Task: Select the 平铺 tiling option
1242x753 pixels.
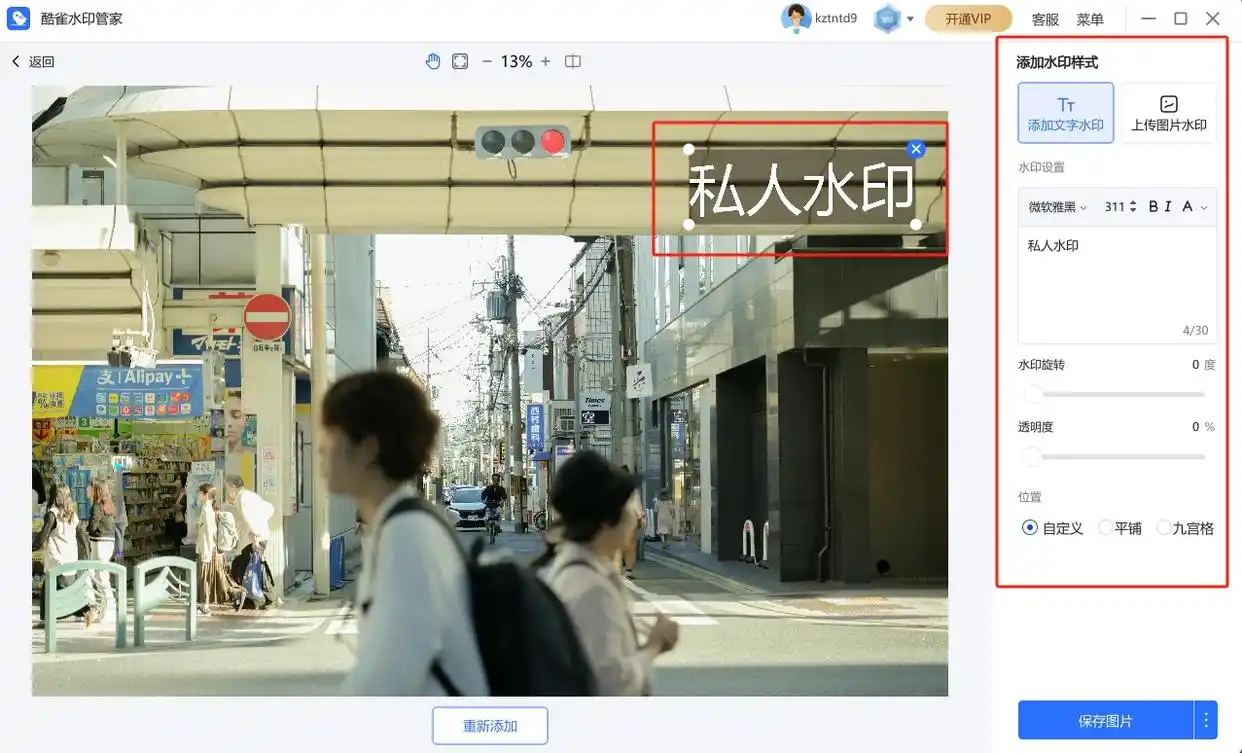Action: (1105, 528)
